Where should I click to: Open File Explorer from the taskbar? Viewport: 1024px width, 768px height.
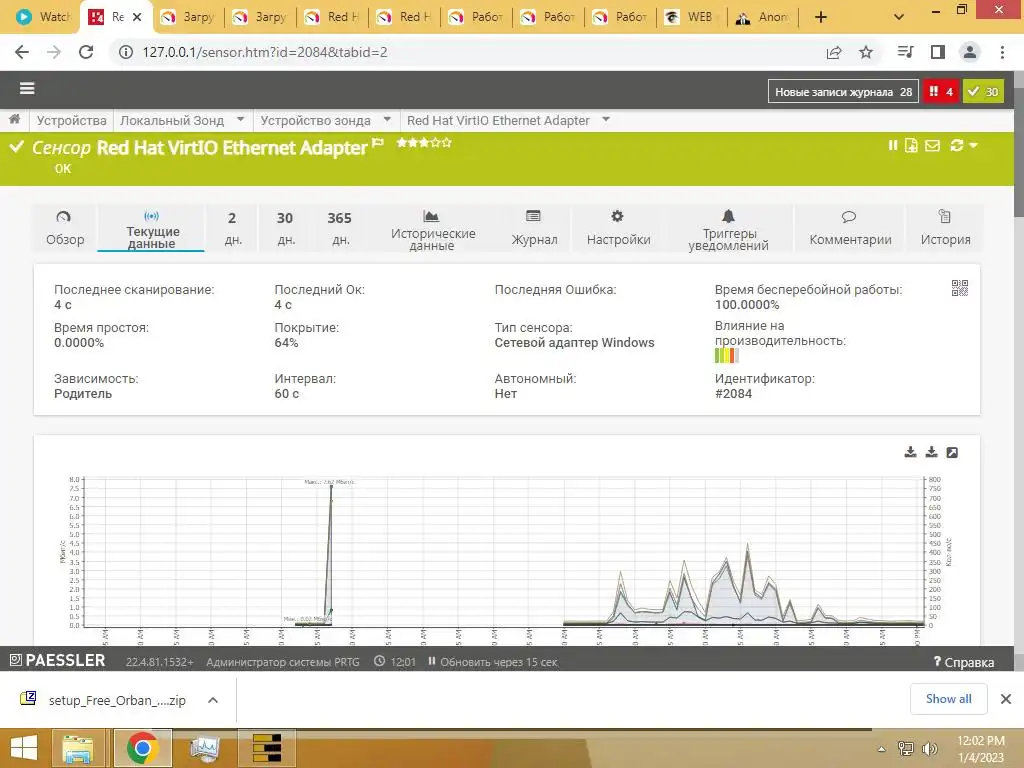(x=78, y=748)
